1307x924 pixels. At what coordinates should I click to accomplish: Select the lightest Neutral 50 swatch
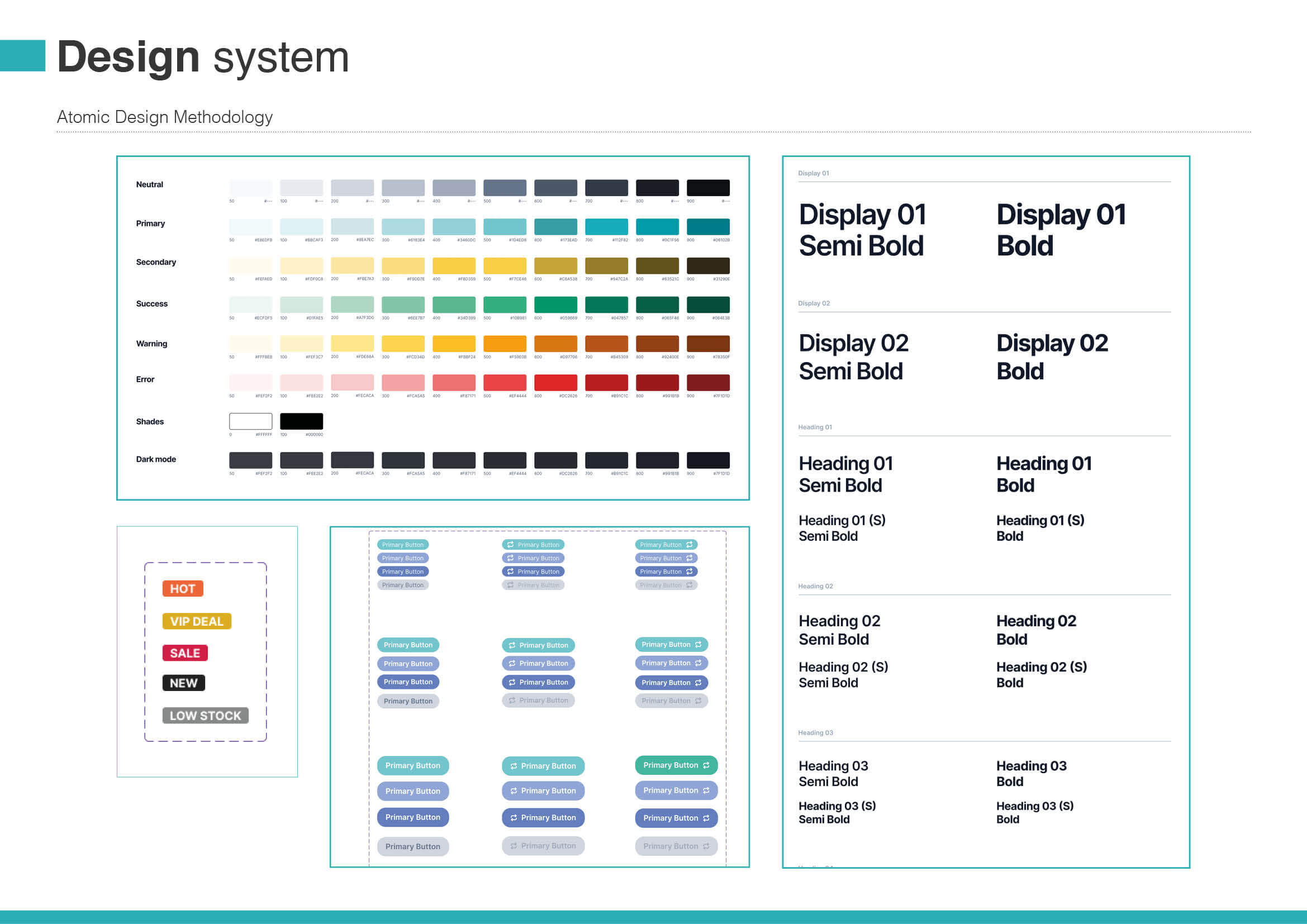[x=250, y=187]
